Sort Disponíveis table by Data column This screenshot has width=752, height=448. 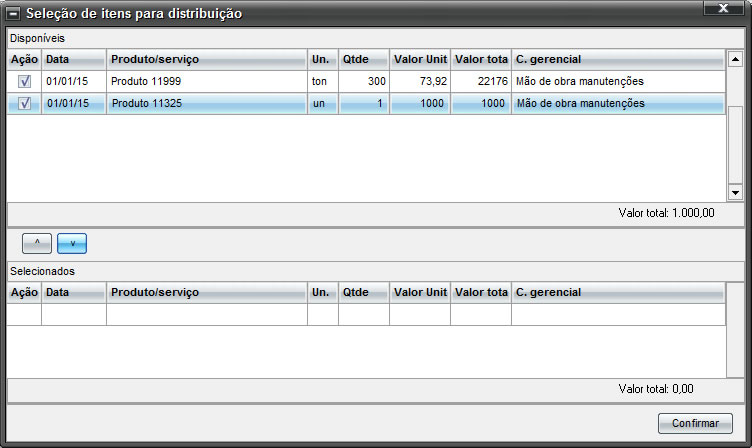(x=74, y=59)
